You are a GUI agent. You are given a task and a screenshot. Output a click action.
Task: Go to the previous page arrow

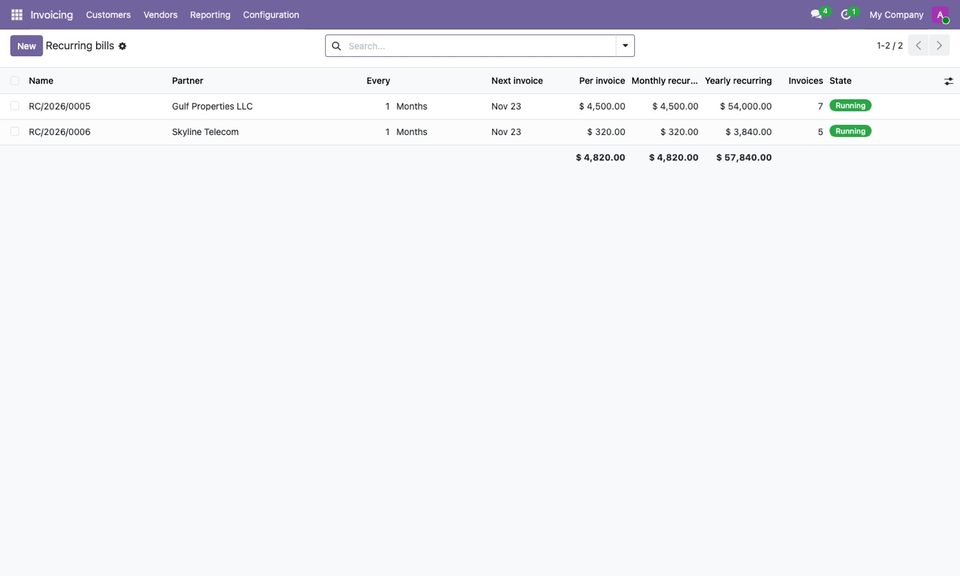pyautogui.click(x=918, y=45)
